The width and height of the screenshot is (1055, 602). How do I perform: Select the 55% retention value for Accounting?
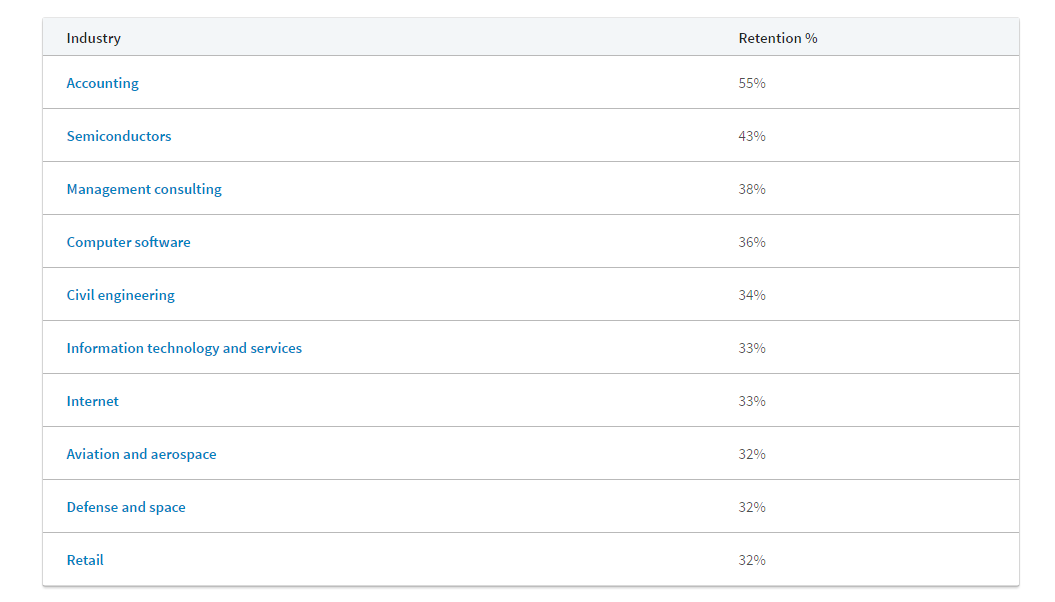[x=750, y=83]
